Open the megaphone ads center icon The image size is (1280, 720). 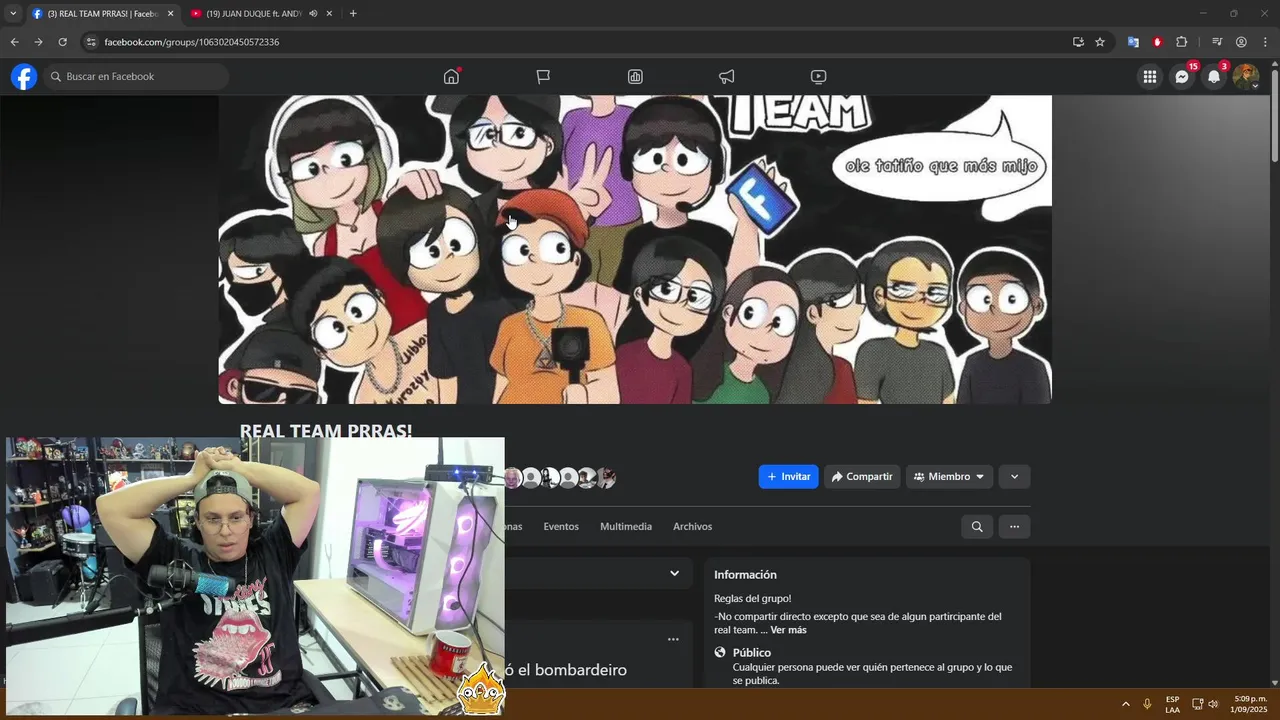coord(727,76)
